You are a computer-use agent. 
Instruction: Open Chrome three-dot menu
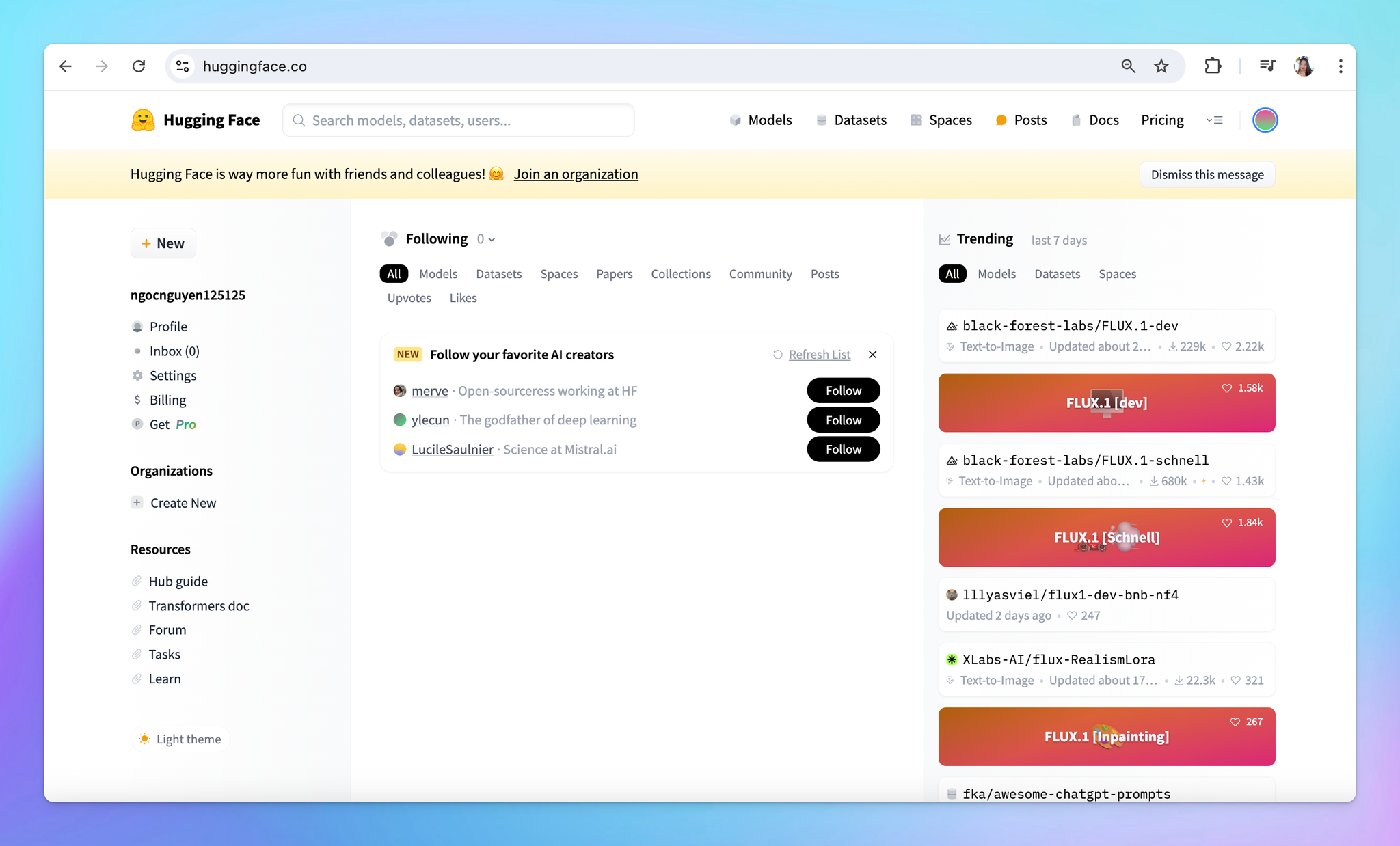1341,66
